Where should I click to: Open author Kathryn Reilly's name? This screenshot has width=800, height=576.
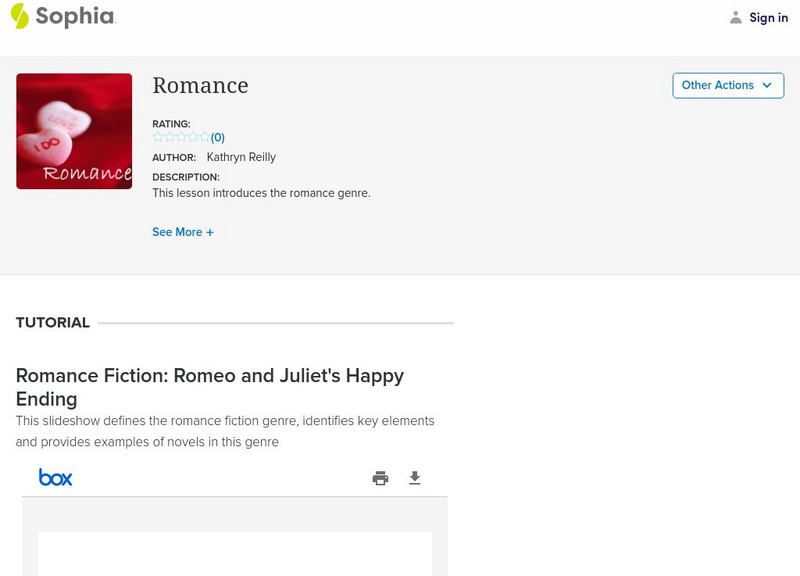241,157
